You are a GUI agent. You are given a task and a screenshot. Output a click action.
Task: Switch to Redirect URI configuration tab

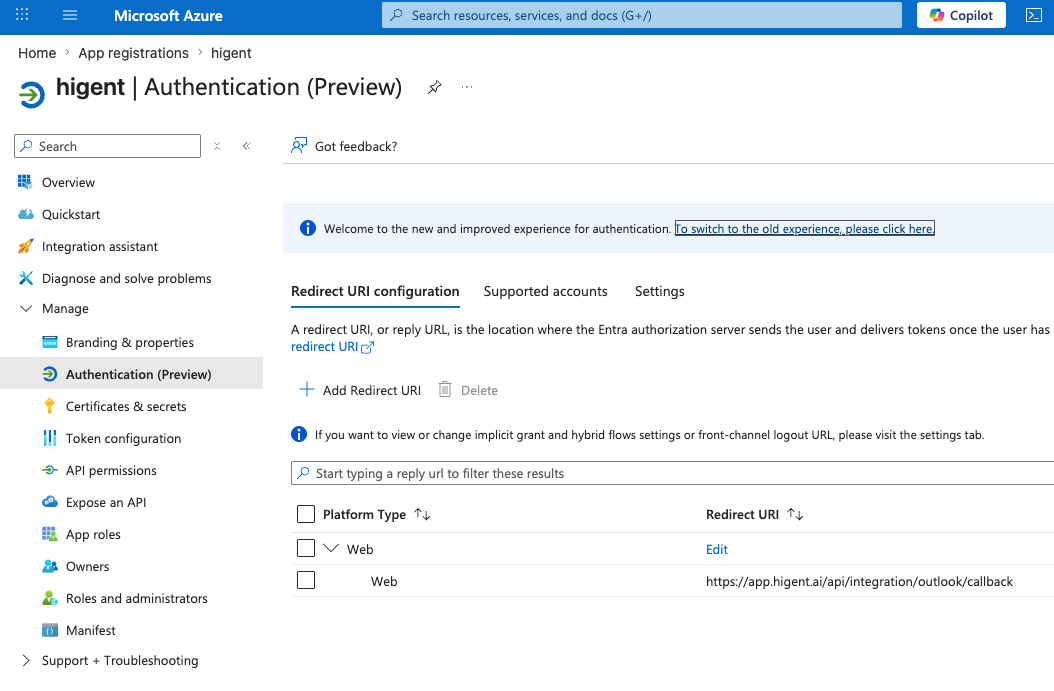375,291
